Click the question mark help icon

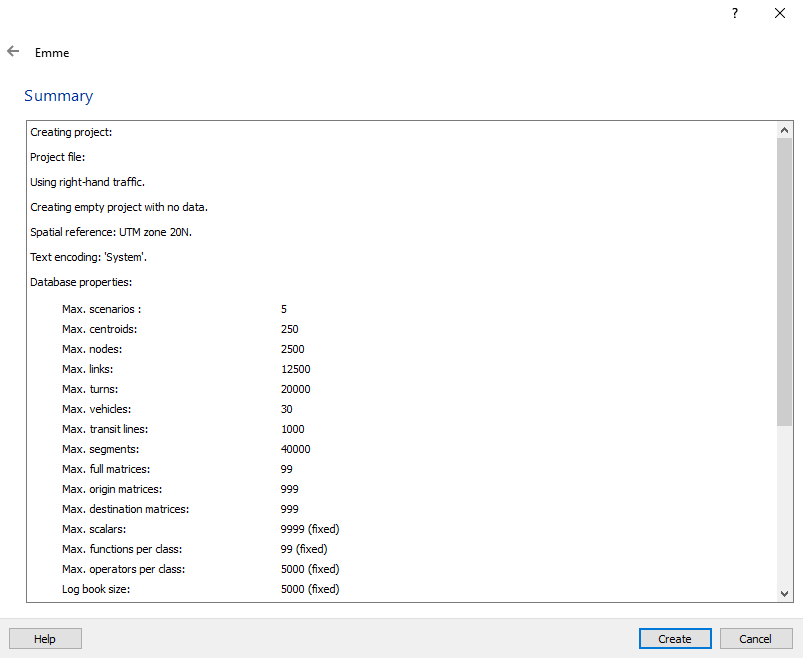(734, 14)
